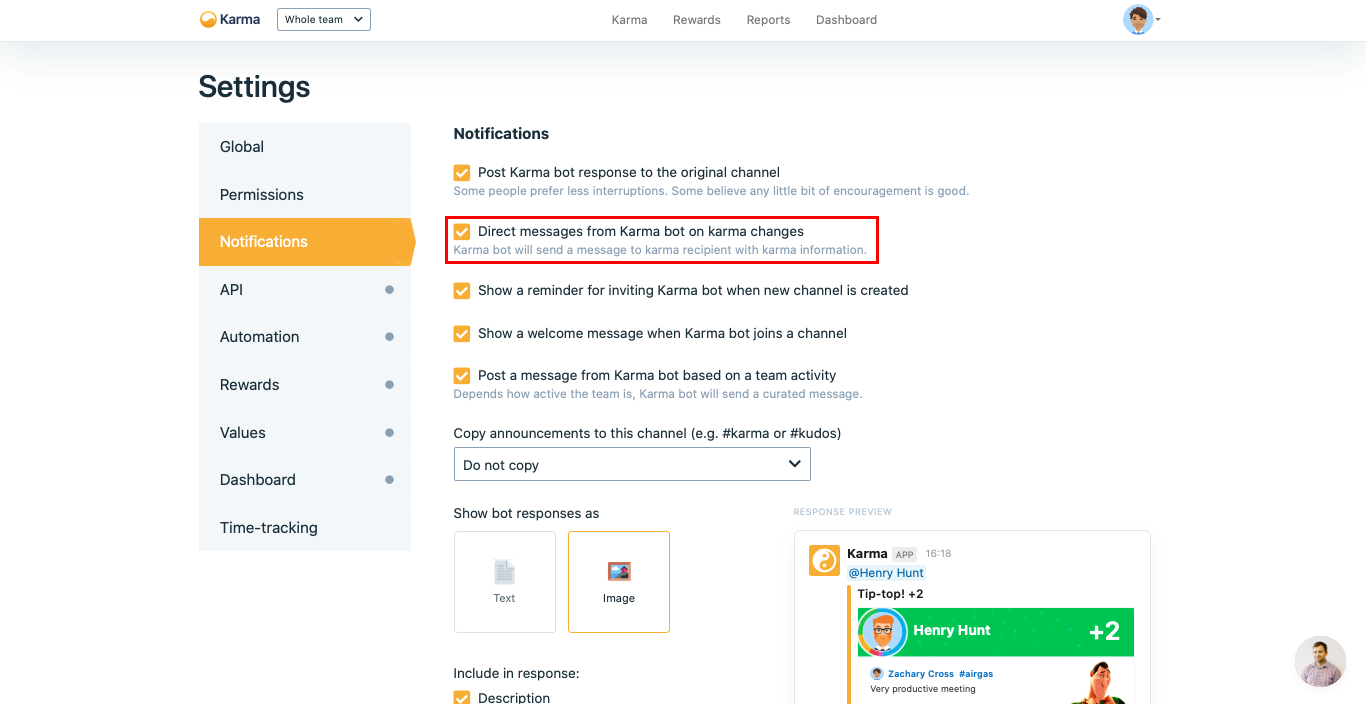Viewport: 1366px width, 704px height.
Task: Open the Rewards settings section in the sidebar
Action: point(305,385)
